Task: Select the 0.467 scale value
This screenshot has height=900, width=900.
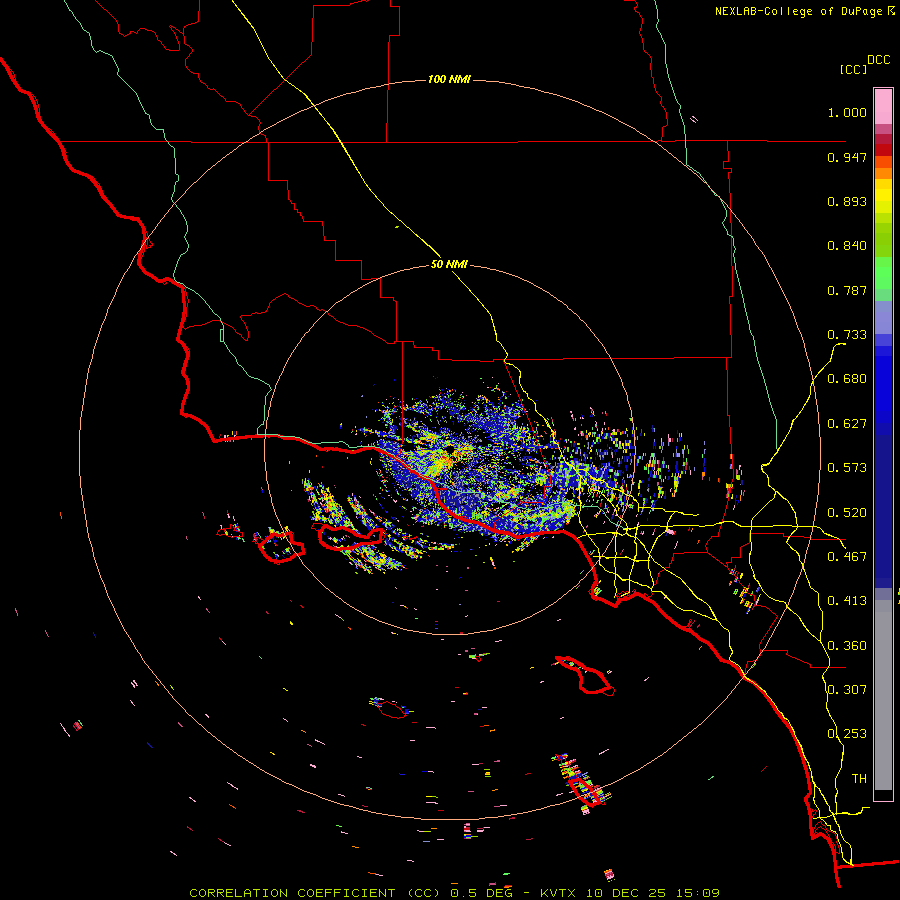Action: [847, 557]
